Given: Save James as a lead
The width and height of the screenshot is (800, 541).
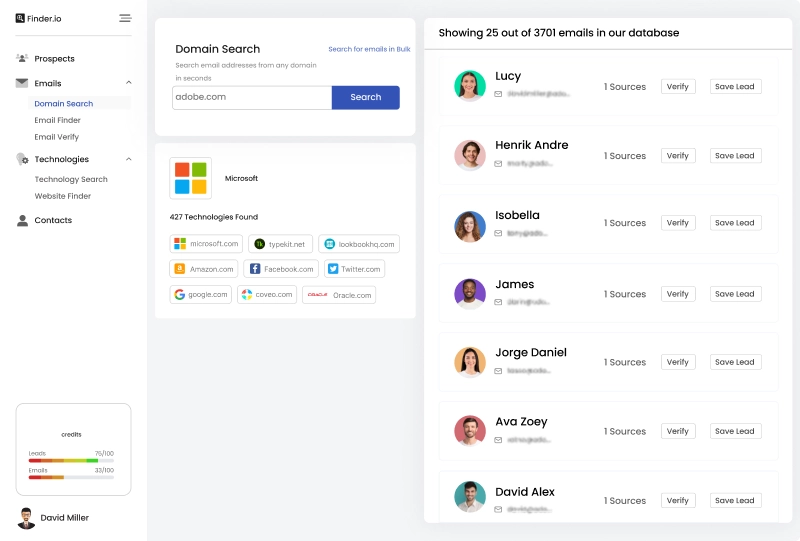Looking at the screenshot, I should tap(735, 294).
